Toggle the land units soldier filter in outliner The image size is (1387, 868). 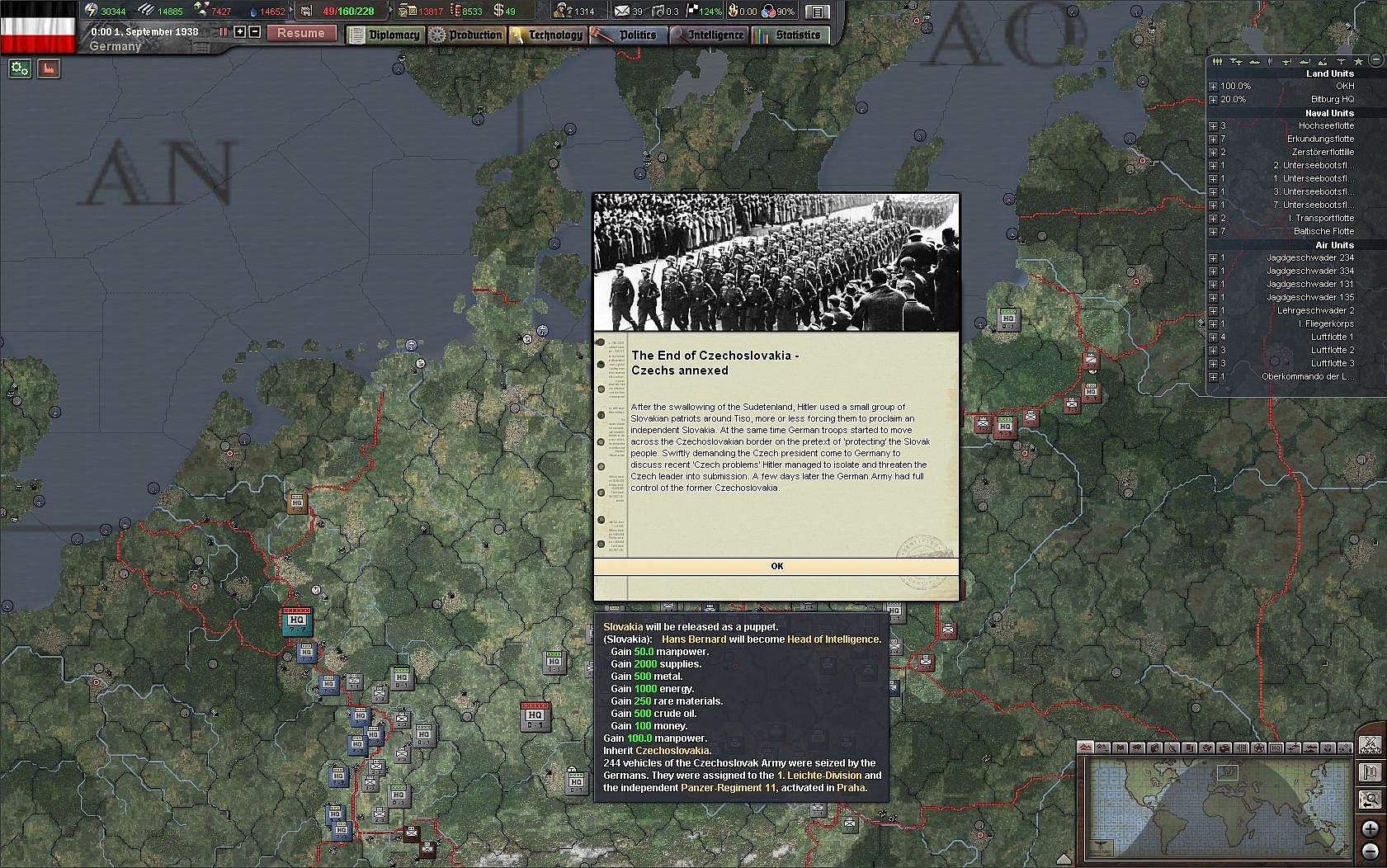(x=1218, y=61)
